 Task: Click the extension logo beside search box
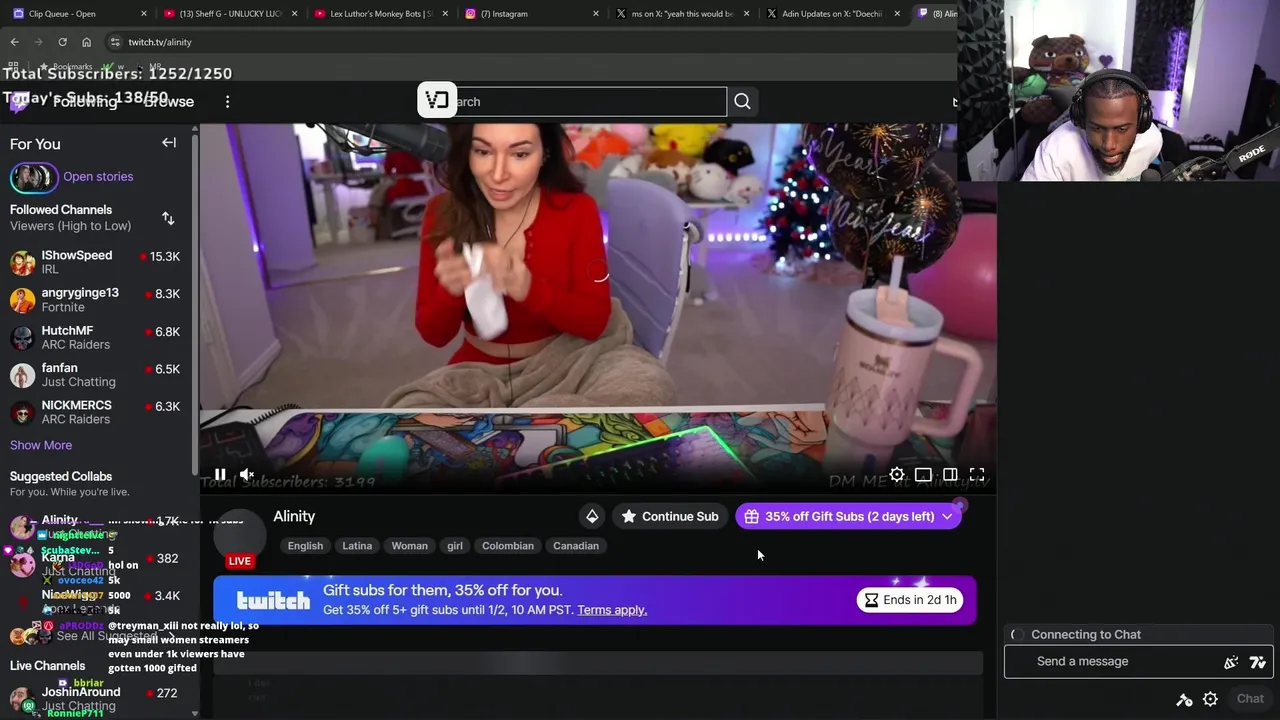click(x=437, y=100)
